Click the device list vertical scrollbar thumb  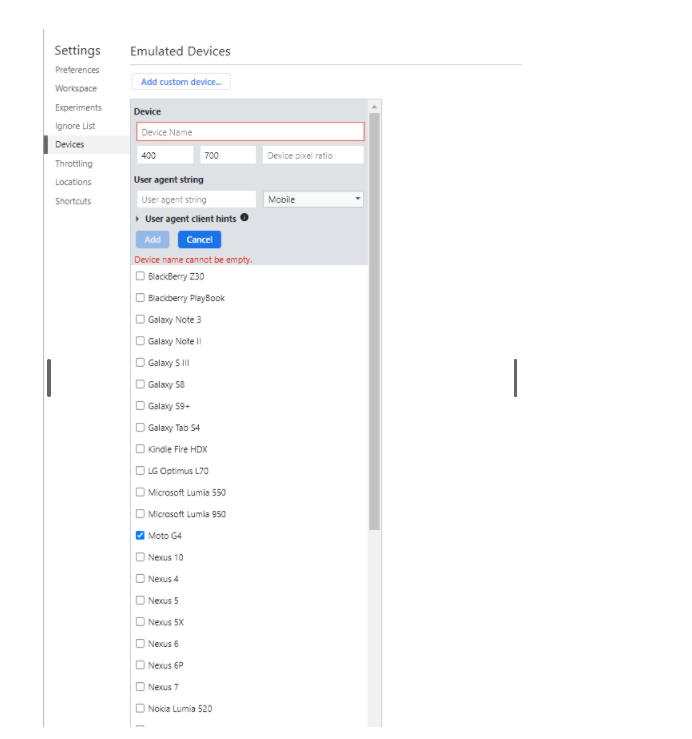click(374, 321)
